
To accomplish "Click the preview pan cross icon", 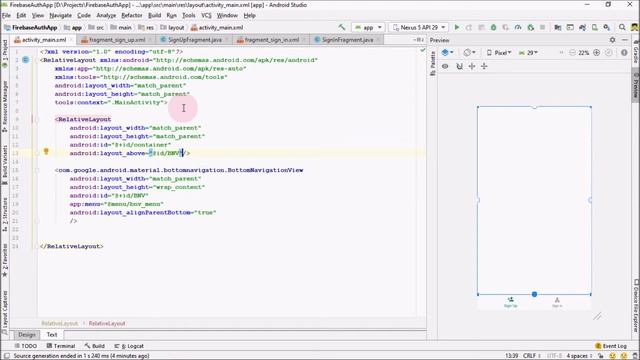I will (x=472, y=66).
